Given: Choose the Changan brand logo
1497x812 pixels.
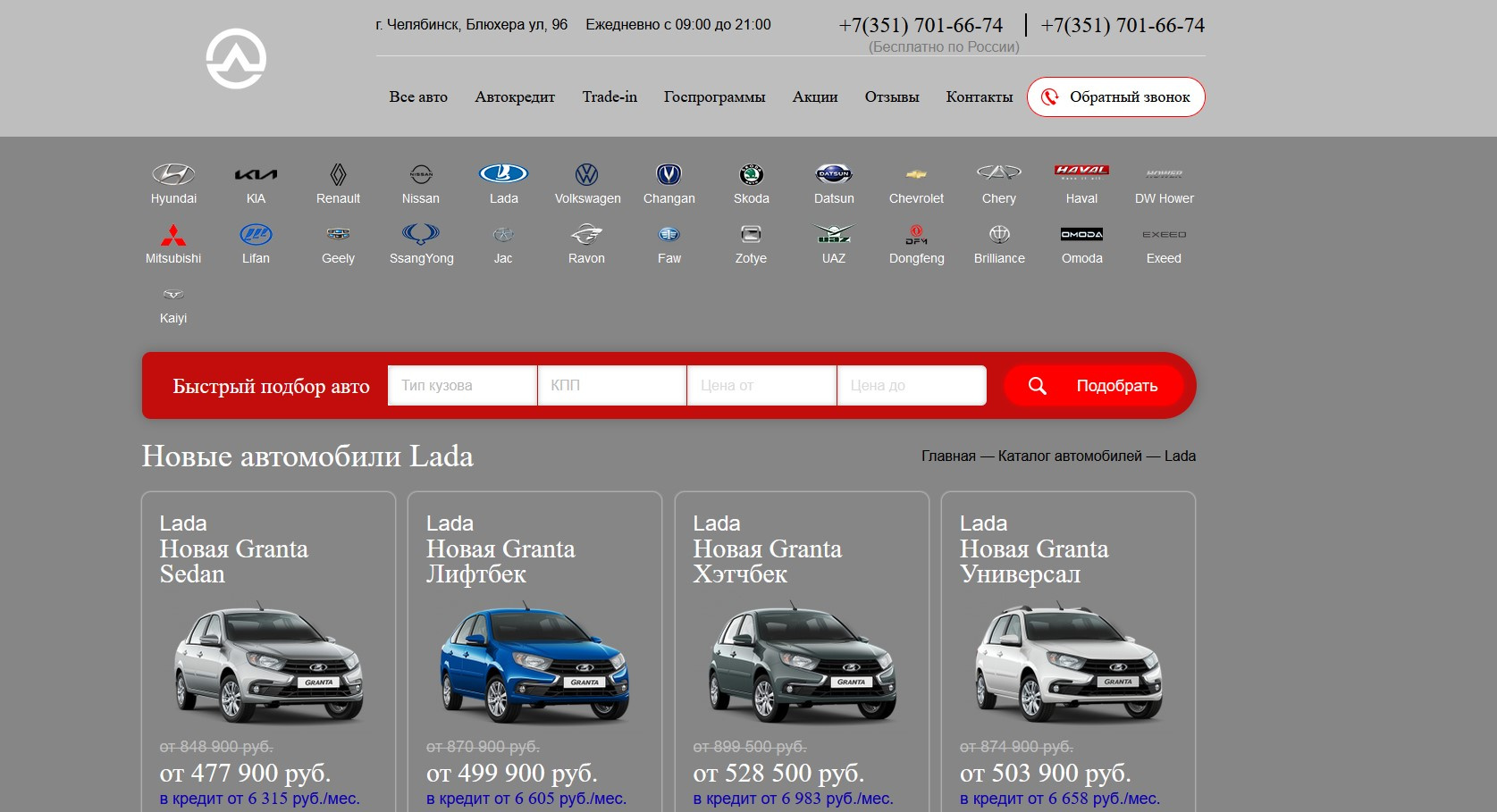Looking at the screenshot, I should click(x=669, y=174).
